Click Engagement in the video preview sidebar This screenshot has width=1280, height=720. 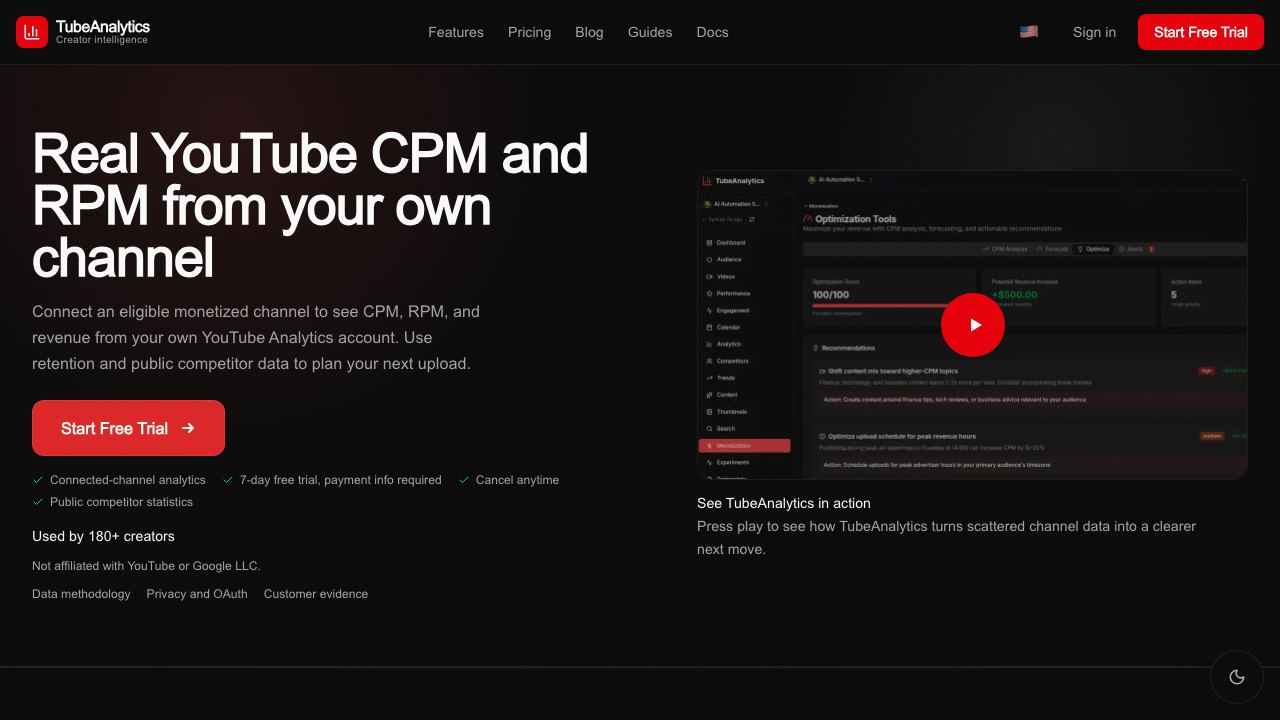(732, 311)
